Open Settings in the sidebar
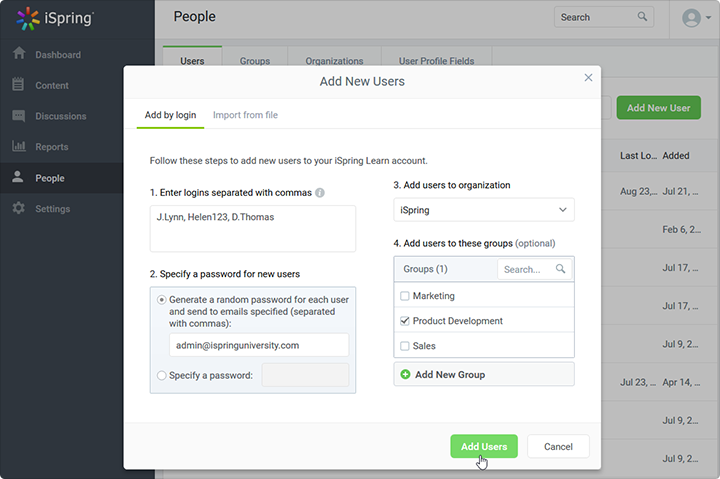This screenshot has width=720, height=479. coord(53,209)
